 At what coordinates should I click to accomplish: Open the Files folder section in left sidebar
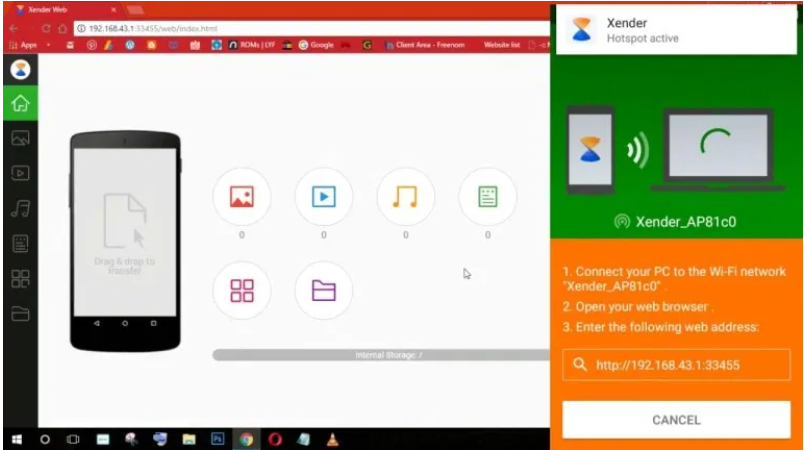click(19, 314)
